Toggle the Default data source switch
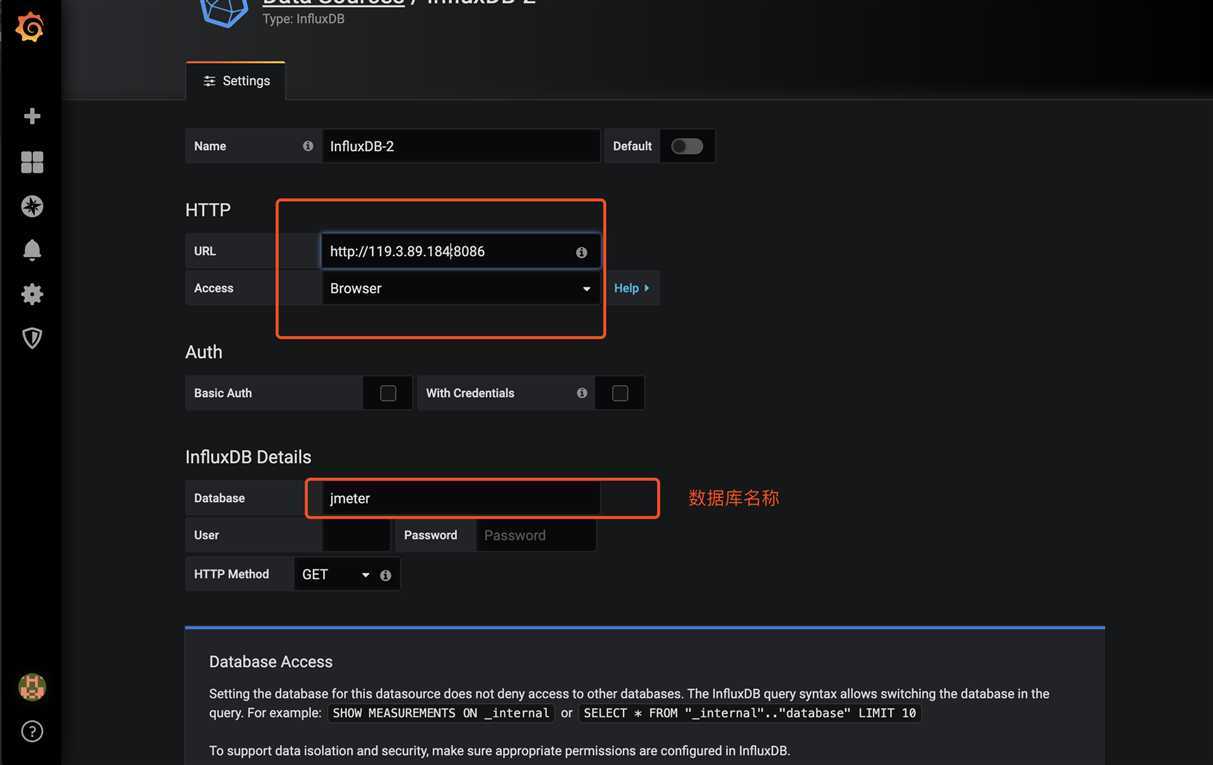This screenshot has width=1213, height=765. point(687,146)
